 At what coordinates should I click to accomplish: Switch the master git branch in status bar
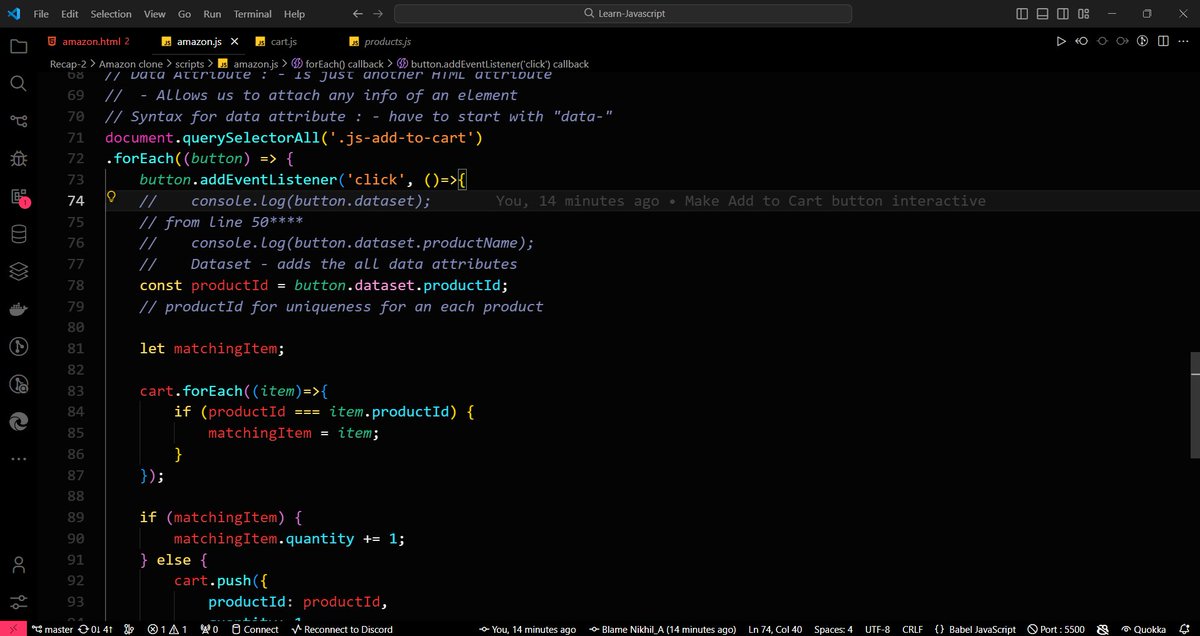tap(52, 629)
